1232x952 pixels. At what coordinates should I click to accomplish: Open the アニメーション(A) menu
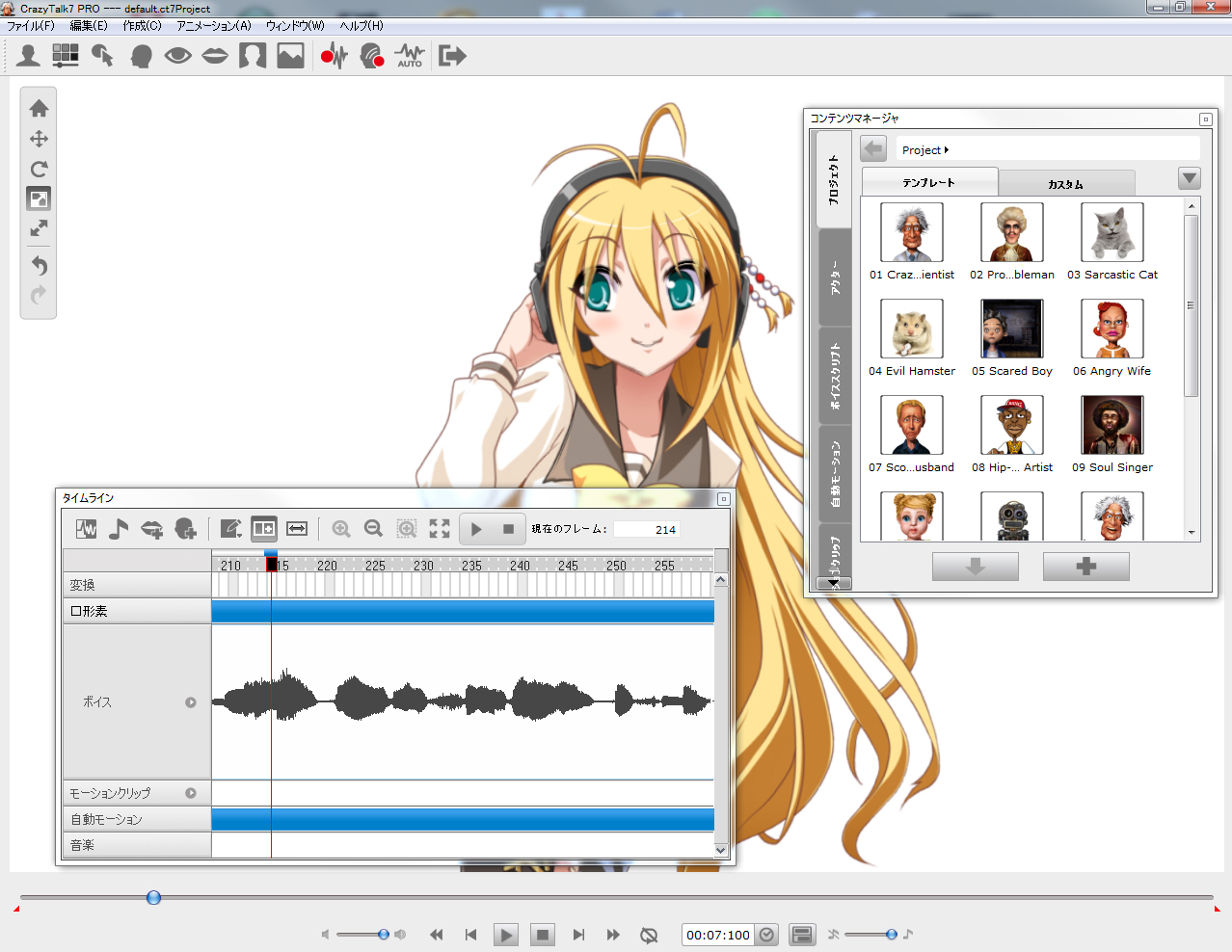point(214,26)
